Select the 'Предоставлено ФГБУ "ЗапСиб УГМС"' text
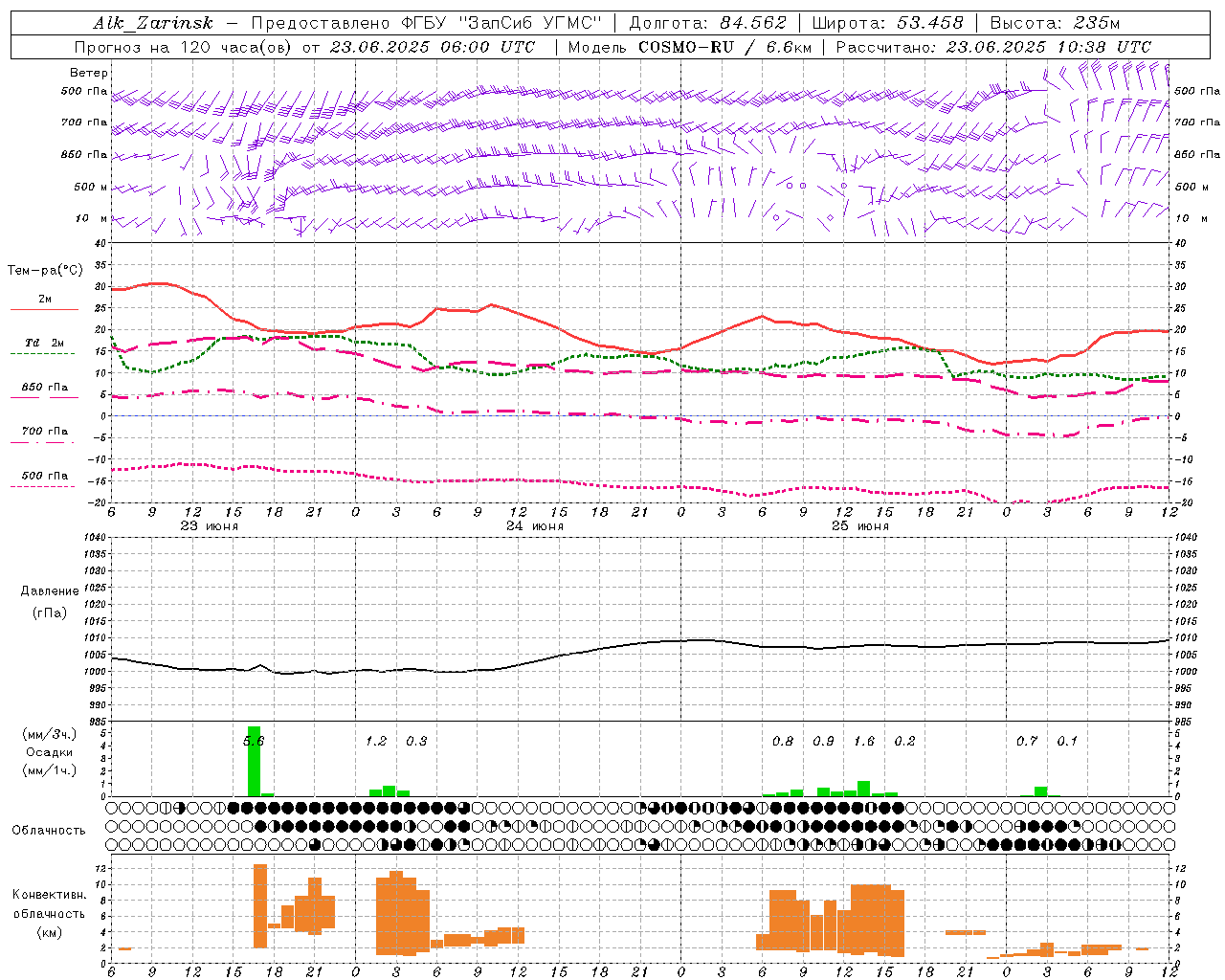 pyautogui.click(x=426, y=23)
